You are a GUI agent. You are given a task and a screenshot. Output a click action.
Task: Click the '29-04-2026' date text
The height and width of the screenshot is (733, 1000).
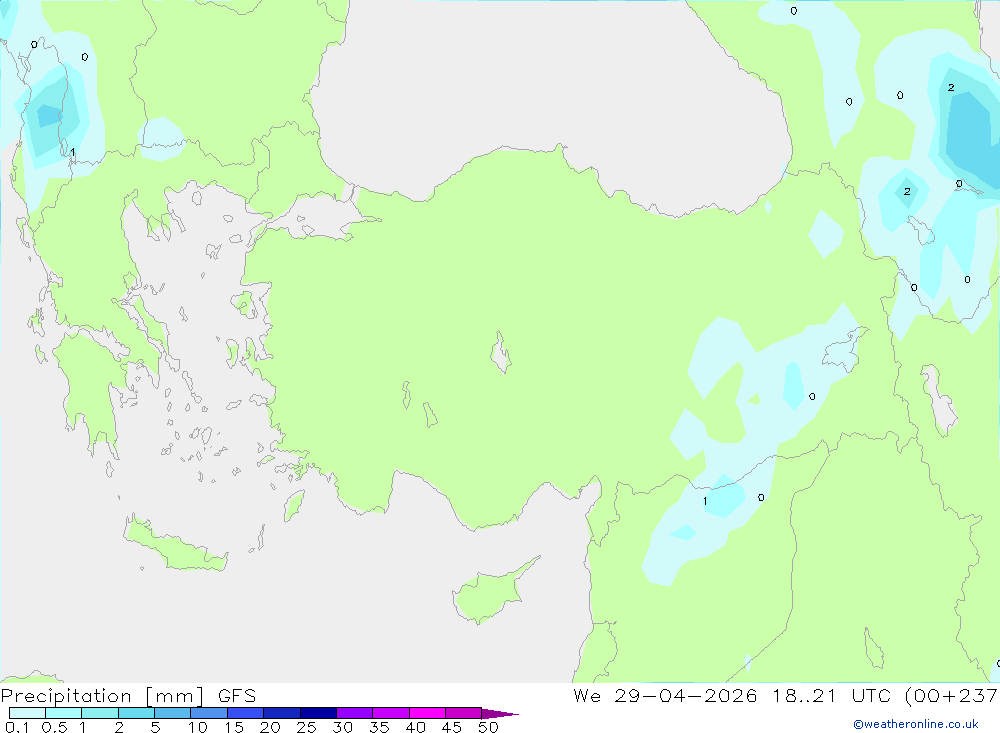point(686,696)
